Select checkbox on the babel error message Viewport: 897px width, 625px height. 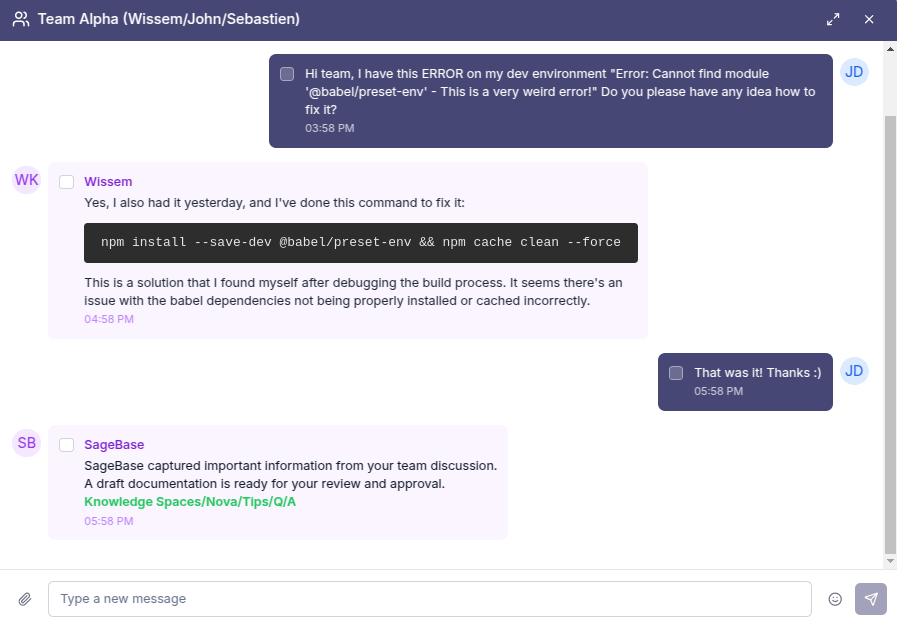(x=287, y=74)
